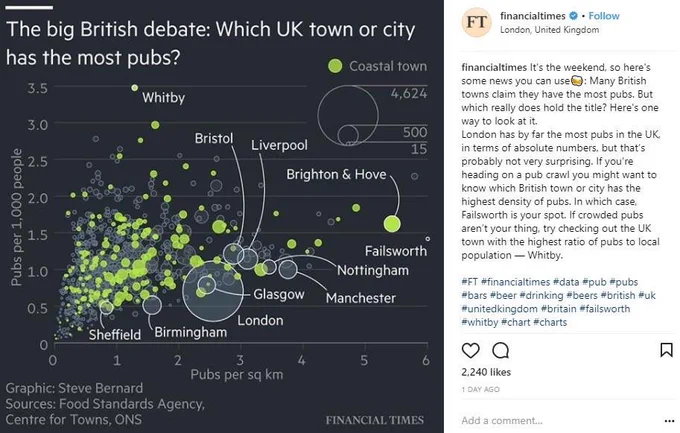Select the Brighton & Hove green bubble
This screenshot has height=433, width=680.
tap(392, 224)
